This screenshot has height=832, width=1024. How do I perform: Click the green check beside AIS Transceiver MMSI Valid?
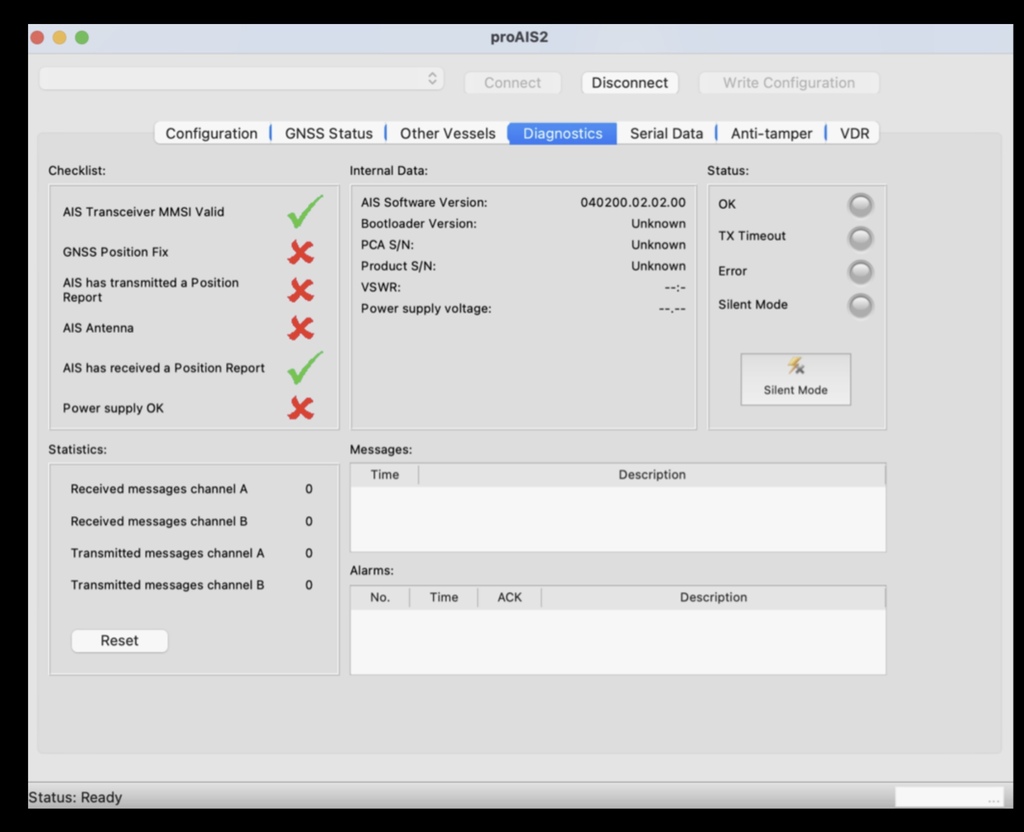coord(305,212)
